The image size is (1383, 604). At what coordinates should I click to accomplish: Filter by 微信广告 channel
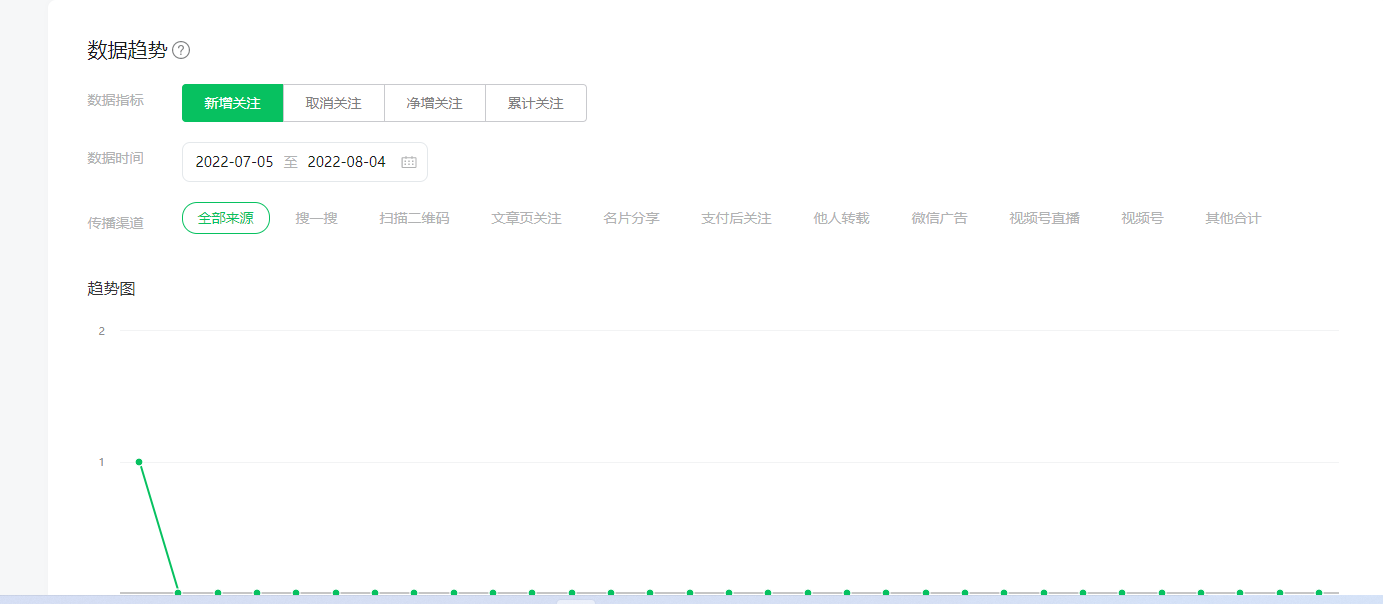pos(940,218)
